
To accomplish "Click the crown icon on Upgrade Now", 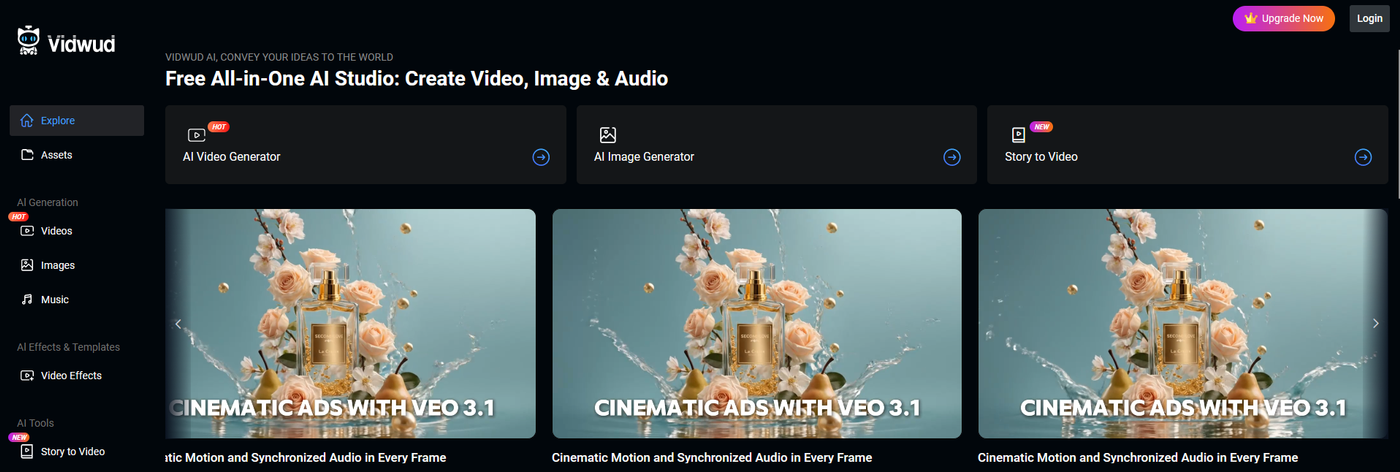I will [x=1251, y=18].
